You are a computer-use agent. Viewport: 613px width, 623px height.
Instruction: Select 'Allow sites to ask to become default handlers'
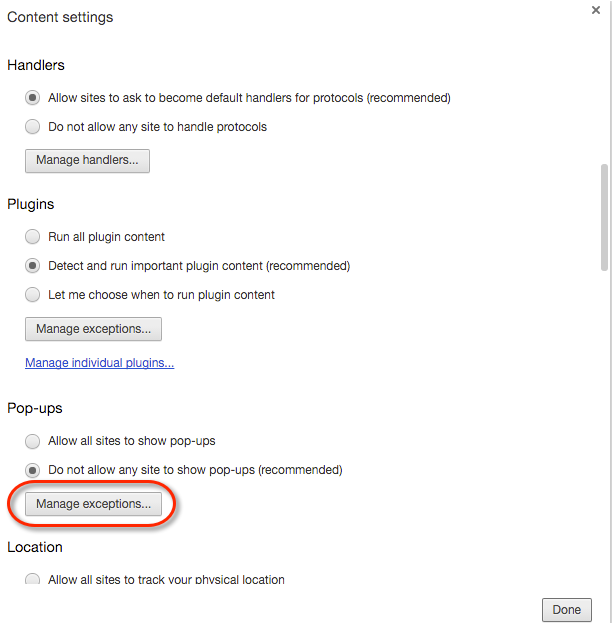33,98
